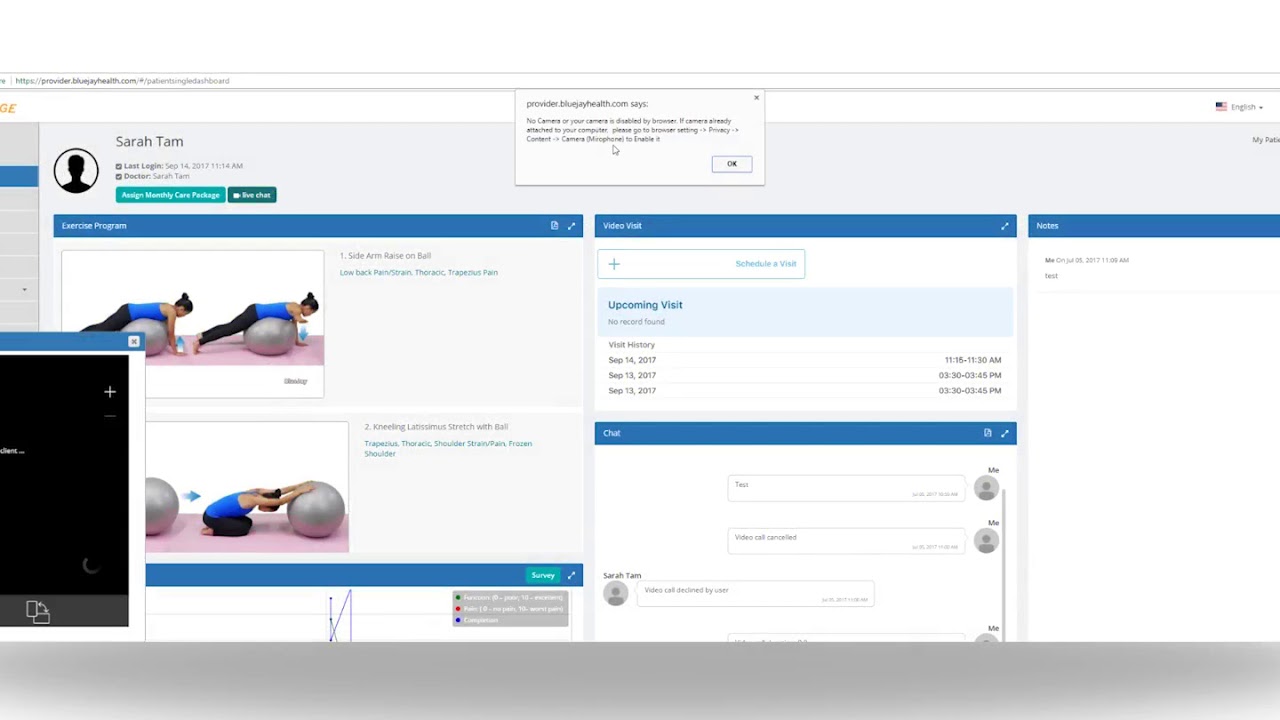Image resolution: width=1280 pixels, height=720 pixels.
Task: Click Trapezius, Thoracic, Shoulder Strain tags link
Action: [448, 448]
